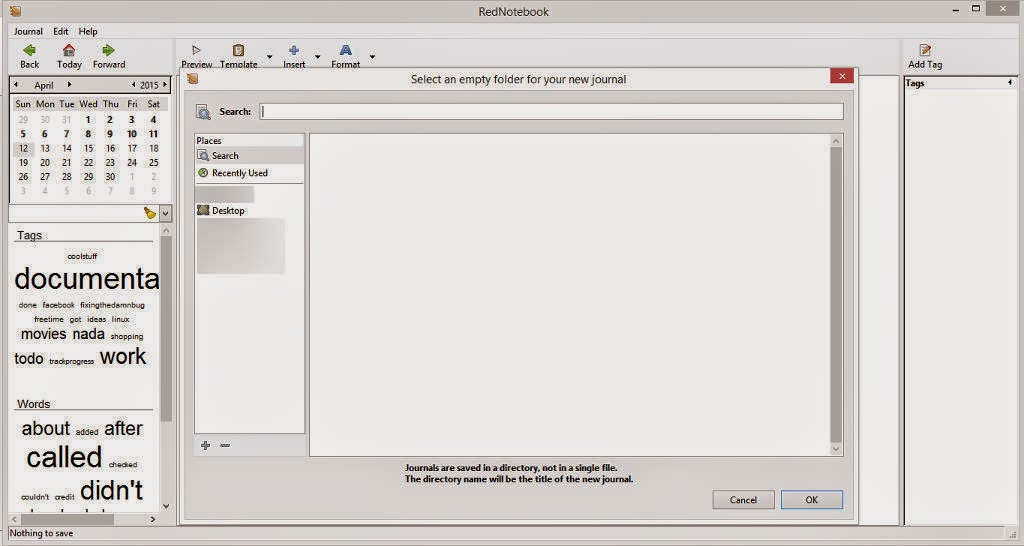Click the remove bookmark minus icon in Places
This screenshot has height=546, width=1024.
pos(225,445)
